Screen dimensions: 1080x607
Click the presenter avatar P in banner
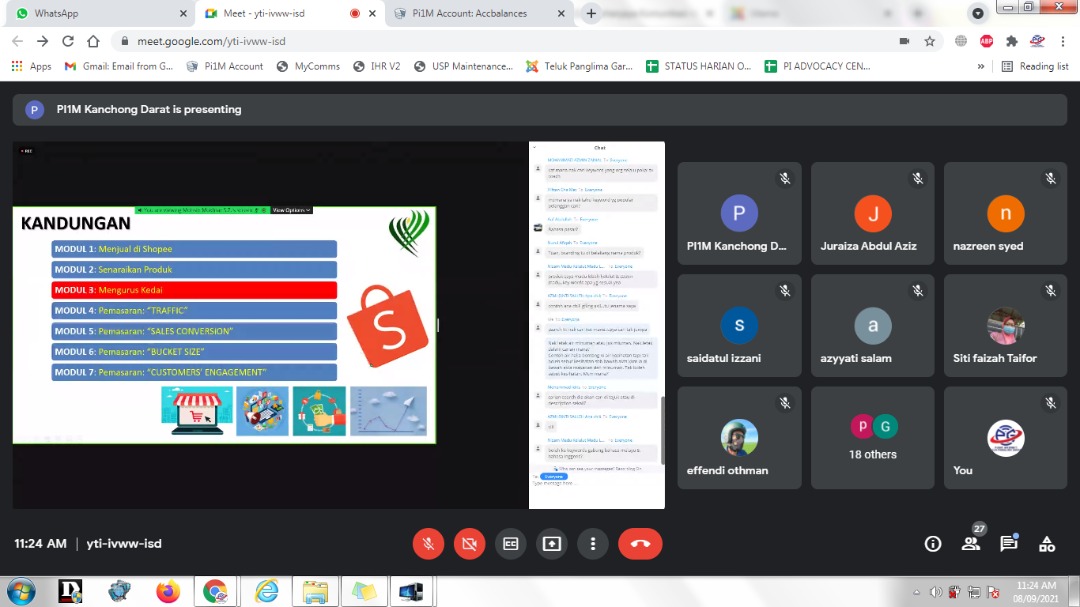[x=34, y=110]
